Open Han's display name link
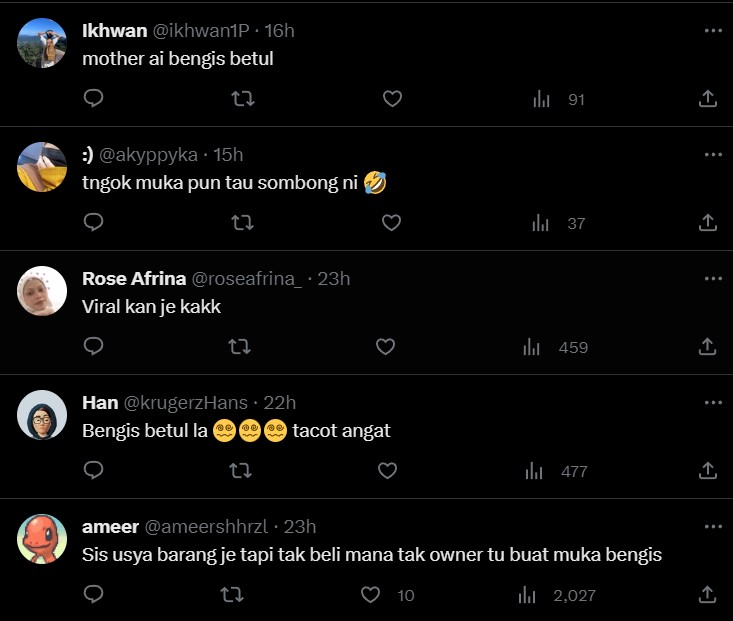733x621 pixels. click(x=98, y=402)
